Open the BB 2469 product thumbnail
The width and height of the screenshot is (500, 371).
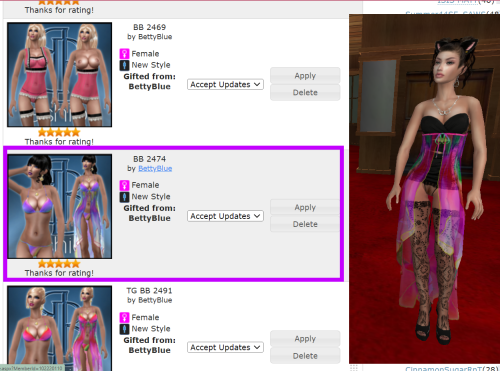pyautogui.click(x=59, y=75)
